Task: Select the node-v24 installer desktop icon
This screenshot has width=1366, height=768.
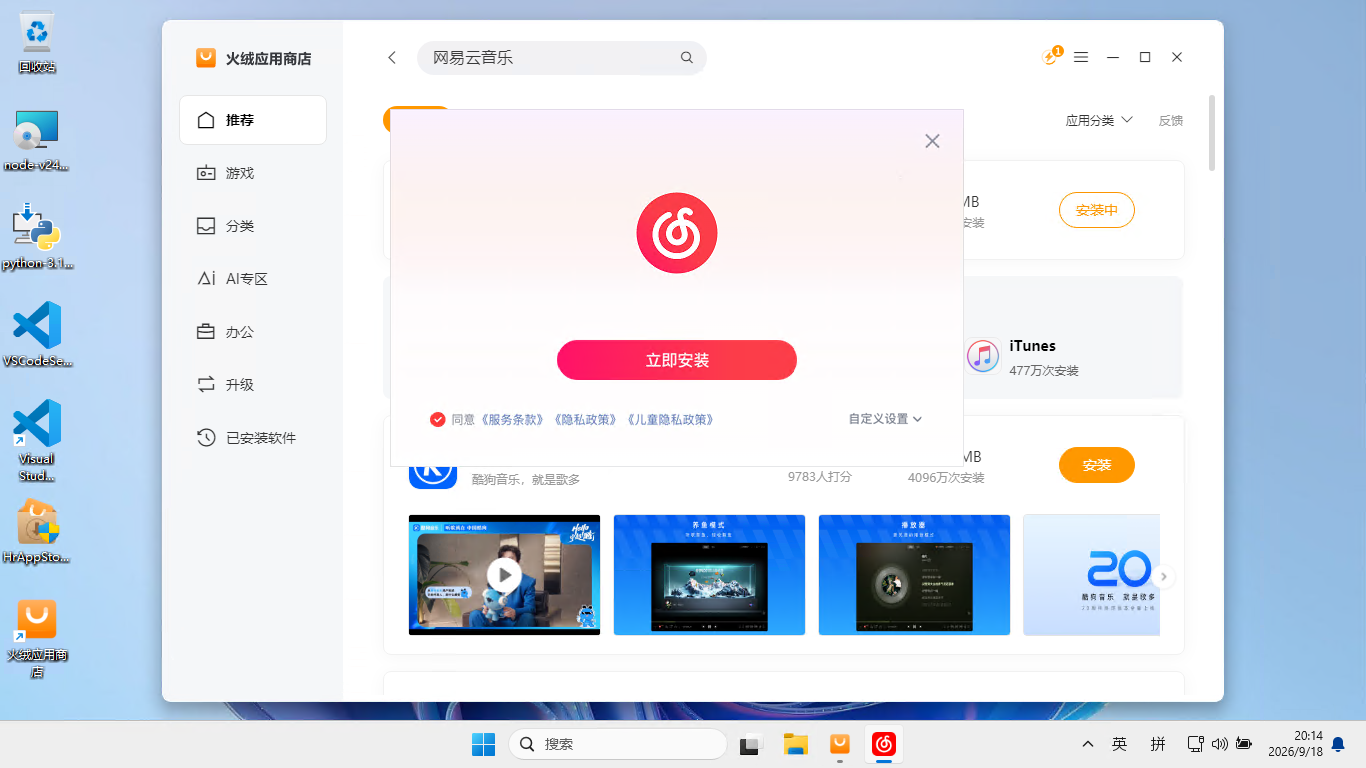Action: (37, 140)
